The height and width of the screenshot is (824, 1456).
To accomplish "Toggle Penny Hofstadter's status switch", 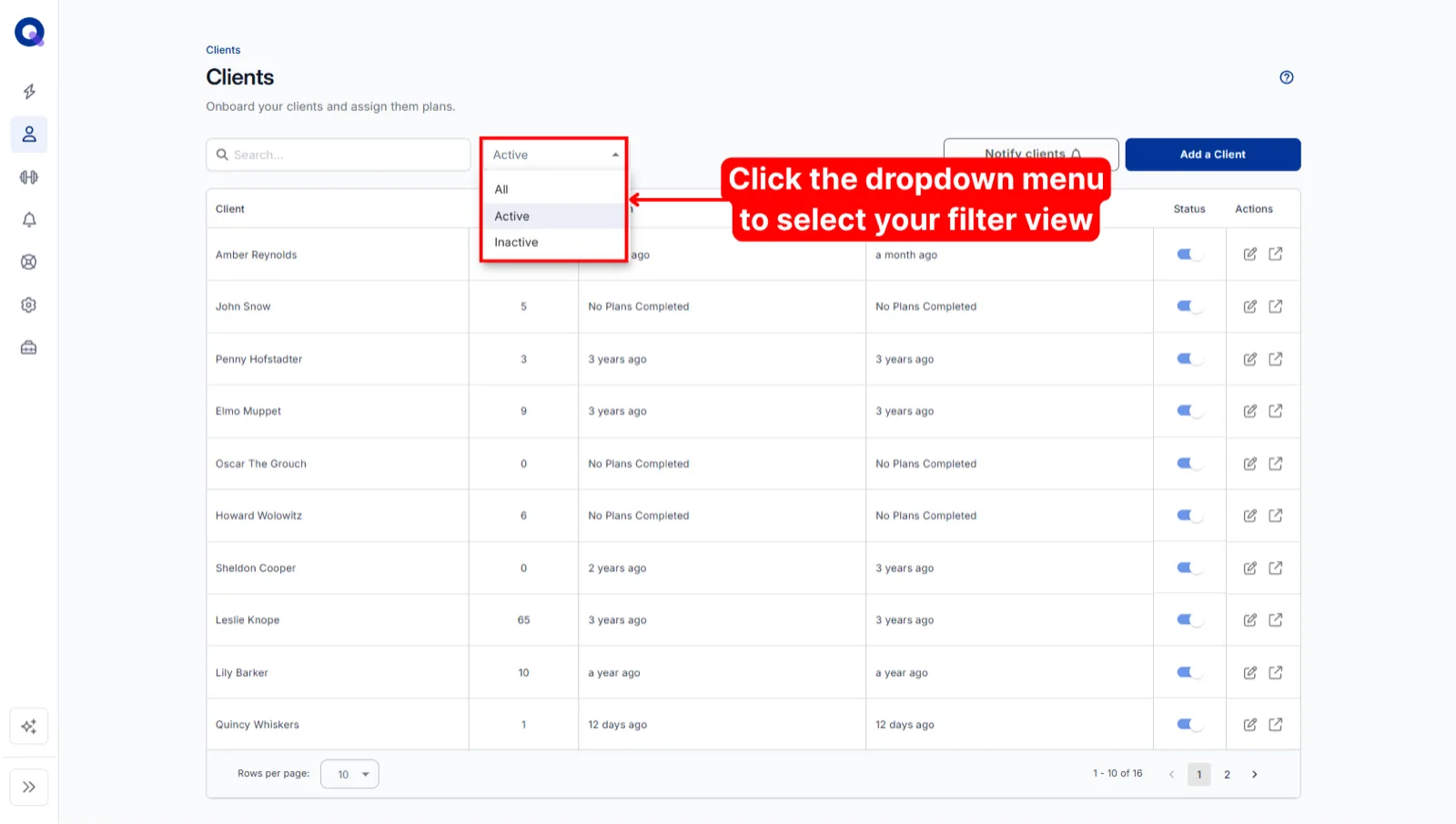I will 1189,359.
